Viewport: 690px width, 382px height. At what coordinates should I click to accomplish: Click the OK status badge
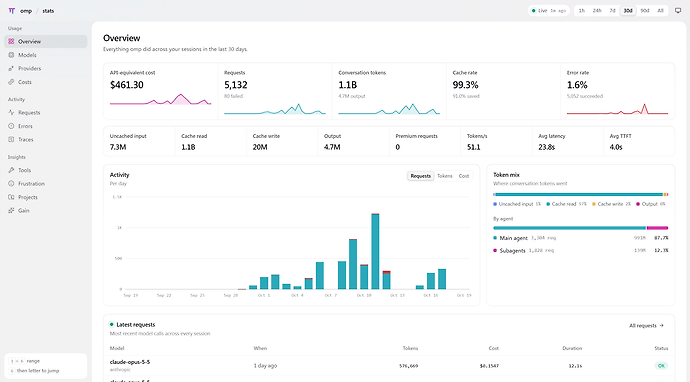click(x=661, y=366)
